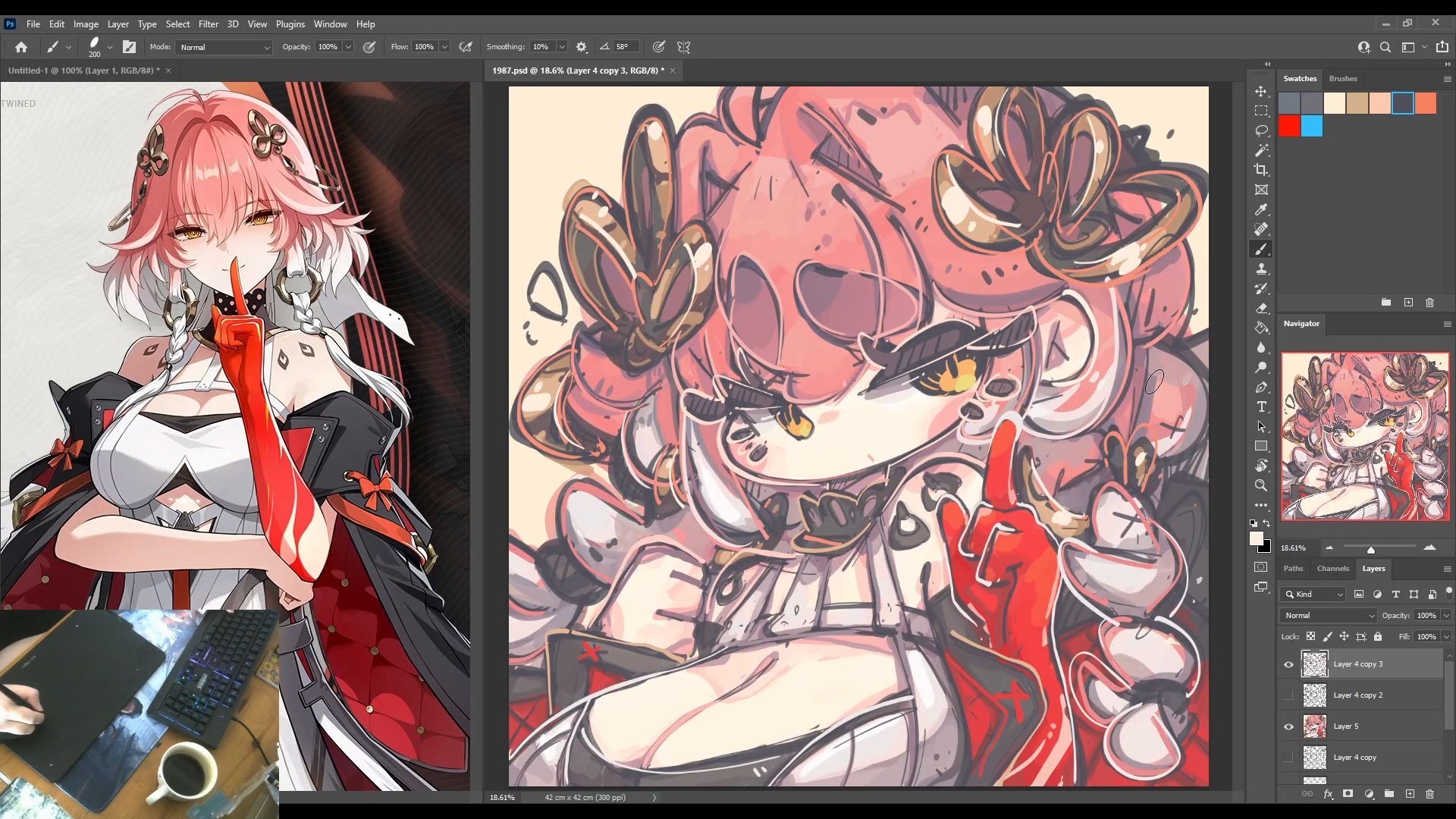Select the Rectangle shape tool
Image resolution: width=1456 pixels, height=819 pixels.
click(x=1261, y=447)
